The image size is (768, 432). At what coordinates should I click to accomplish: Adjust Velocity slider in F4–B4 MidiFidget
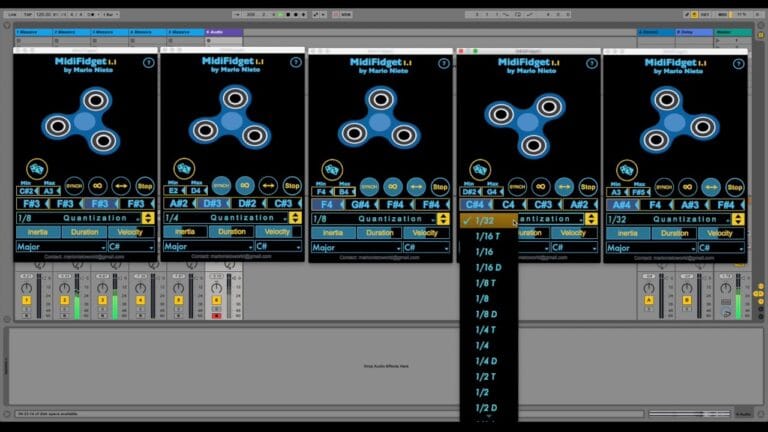coord(426,233)
